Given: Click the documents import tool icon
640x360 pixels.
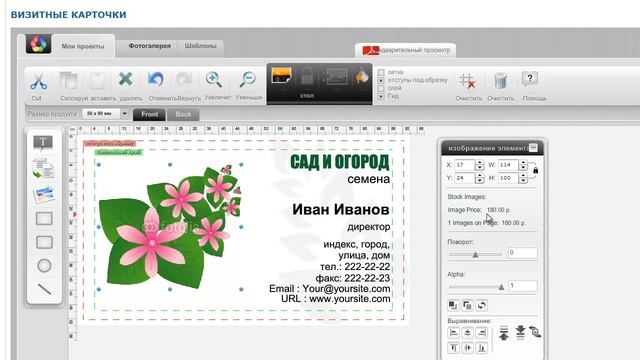Looking at the screenshot, I should tap(43, 169).
